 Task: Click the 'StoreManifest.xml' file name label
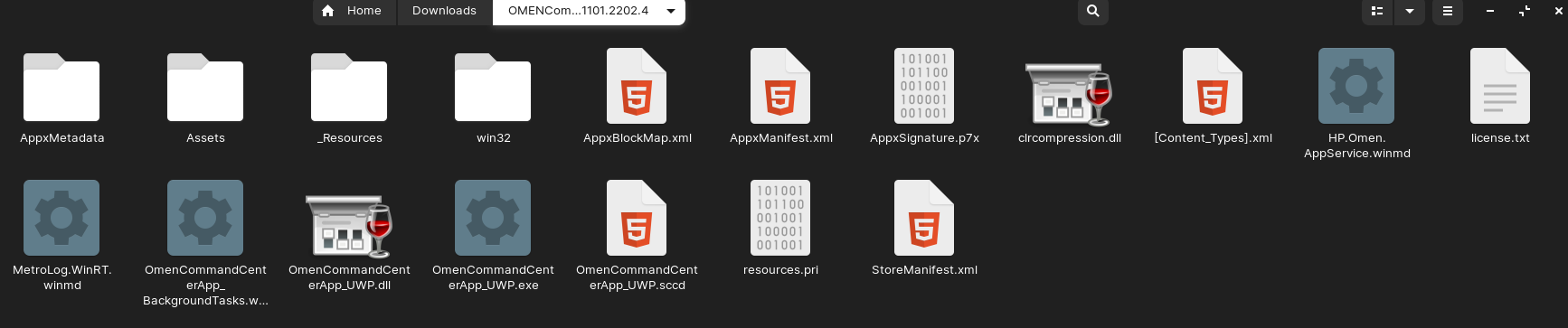[x=924, y=270]
